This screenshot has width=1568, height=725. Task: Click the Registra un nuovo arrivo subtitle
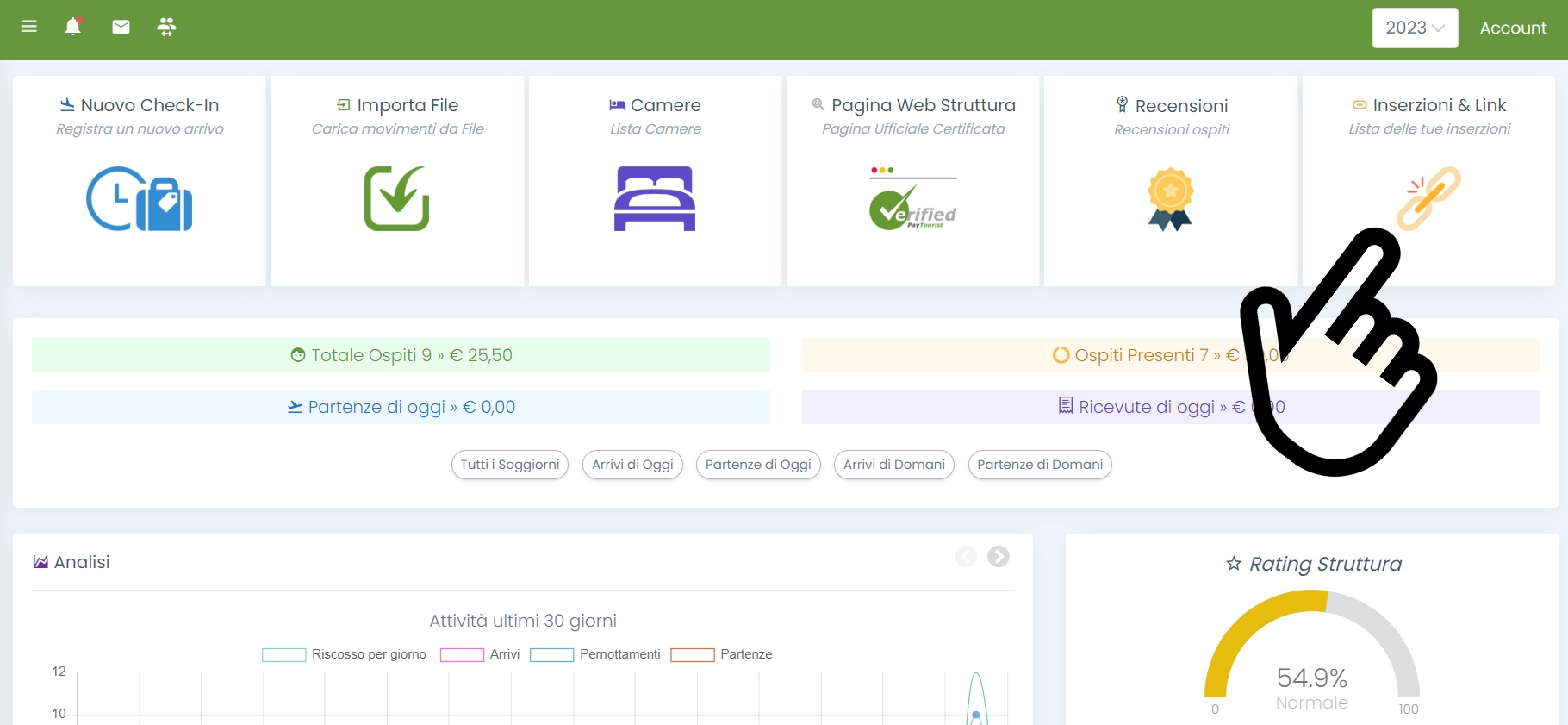pos(140,129)
